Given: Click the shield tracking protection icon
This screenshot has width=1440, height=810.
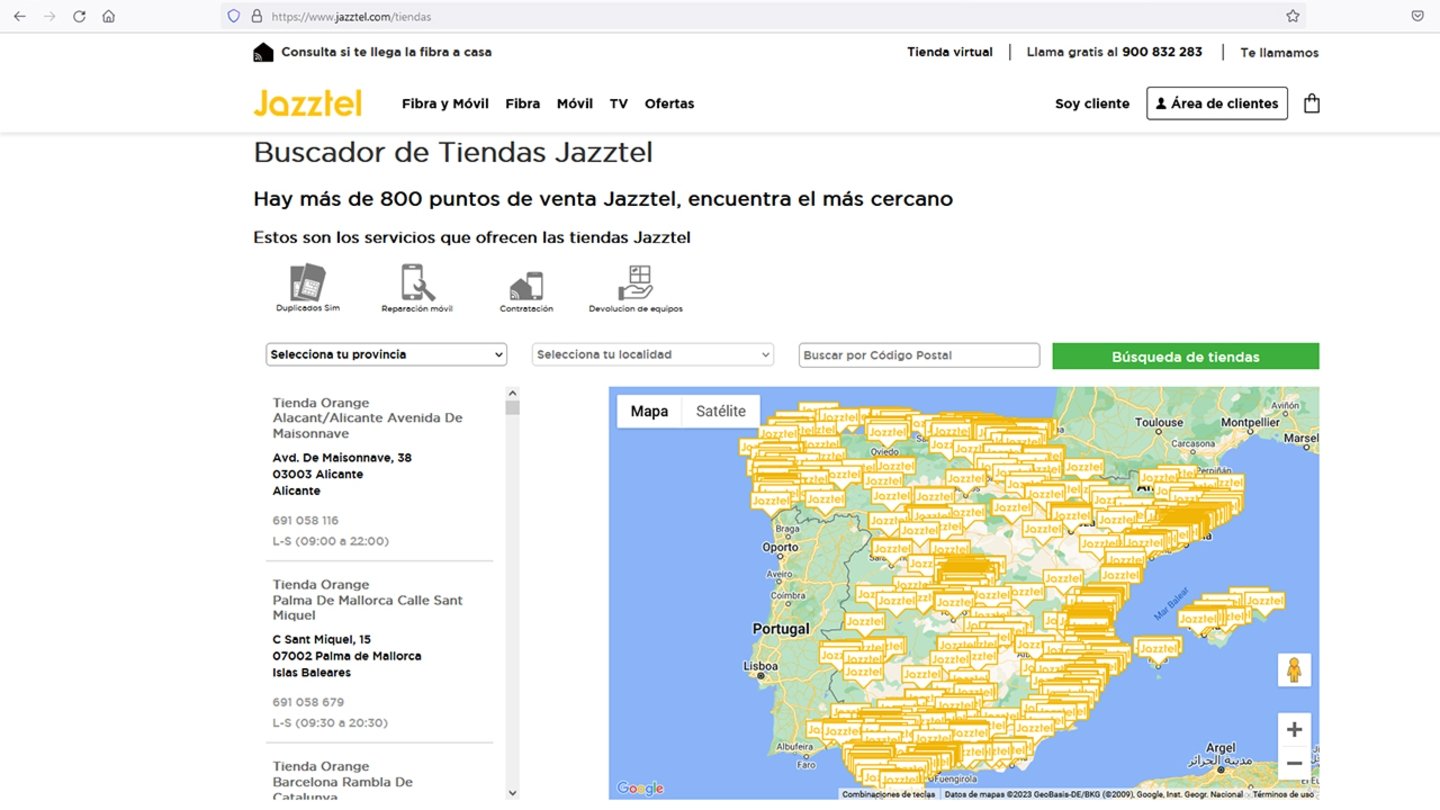Looking at the screenshot, I should point(234,16).
